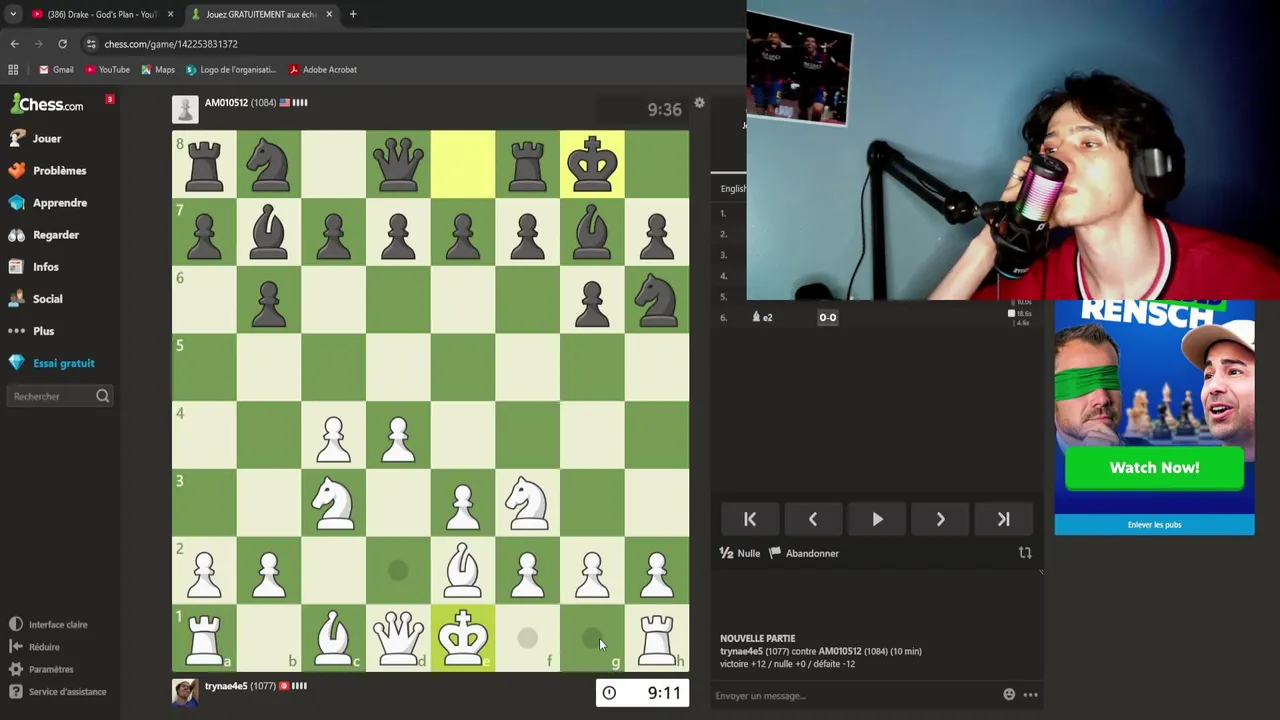Go to next move
The width and height of the screenshot is (1280, 720).
[940, 519]
